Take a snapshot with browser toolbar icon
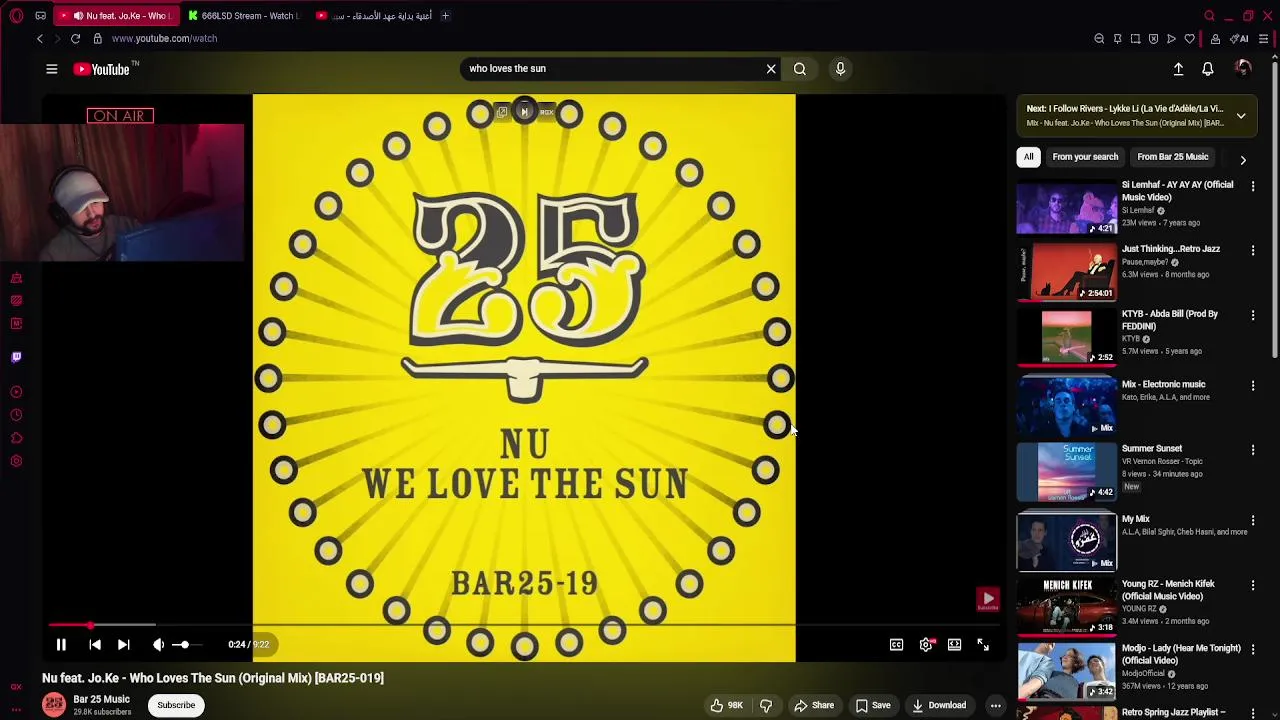This screenshot has height=720, width=1280. pyautogui.click(x=1135, y=39)
